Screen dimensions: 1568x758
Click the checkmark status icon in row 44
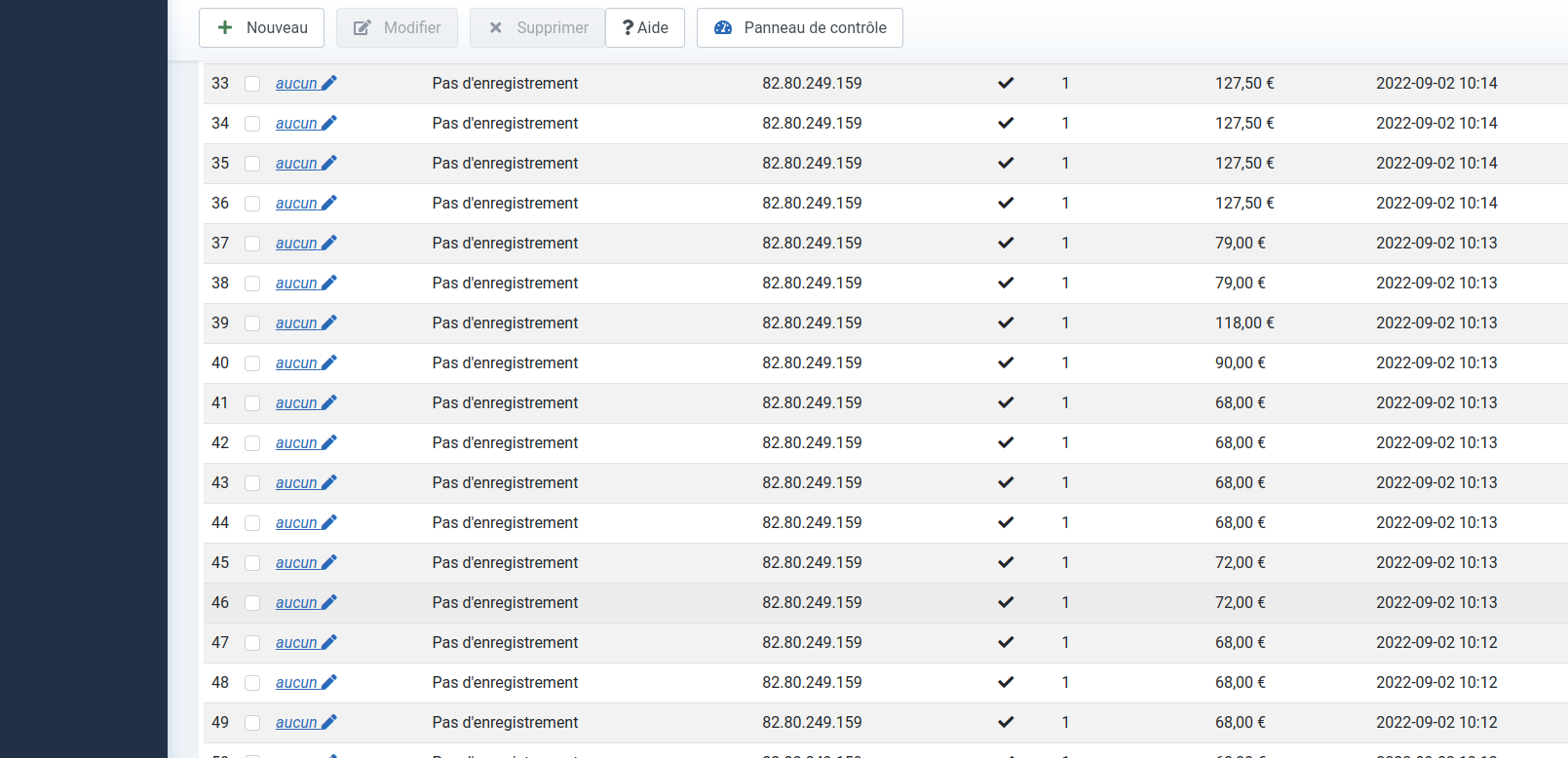coord(1006,522)
